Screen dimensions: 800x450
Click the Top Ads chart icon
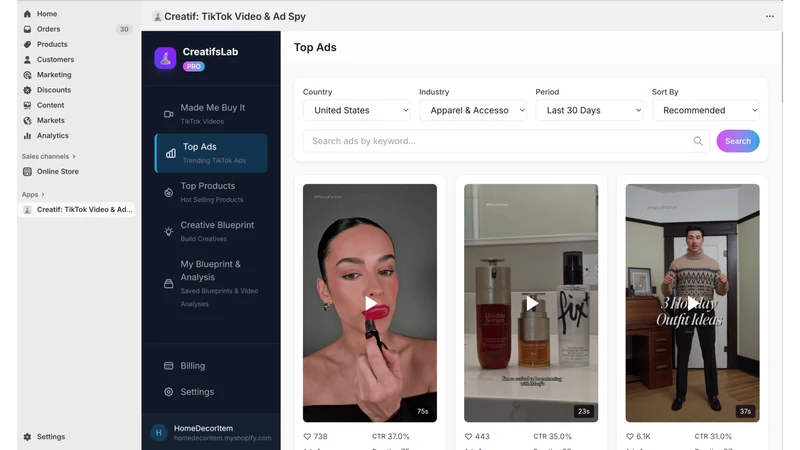[x=171, y=153]
